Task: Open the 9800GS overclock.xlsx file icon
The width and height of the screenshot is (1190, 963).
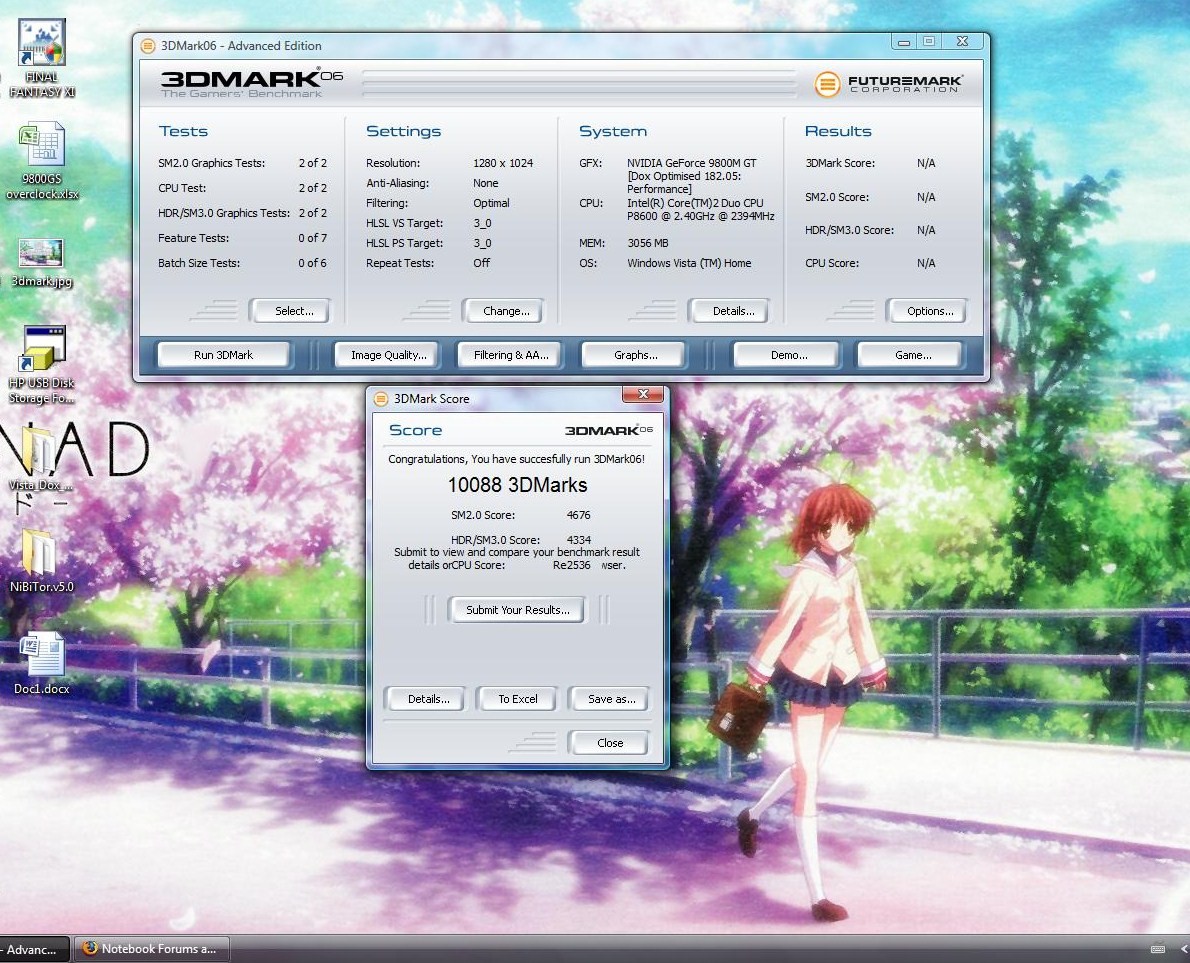Action: click(42, 161)
